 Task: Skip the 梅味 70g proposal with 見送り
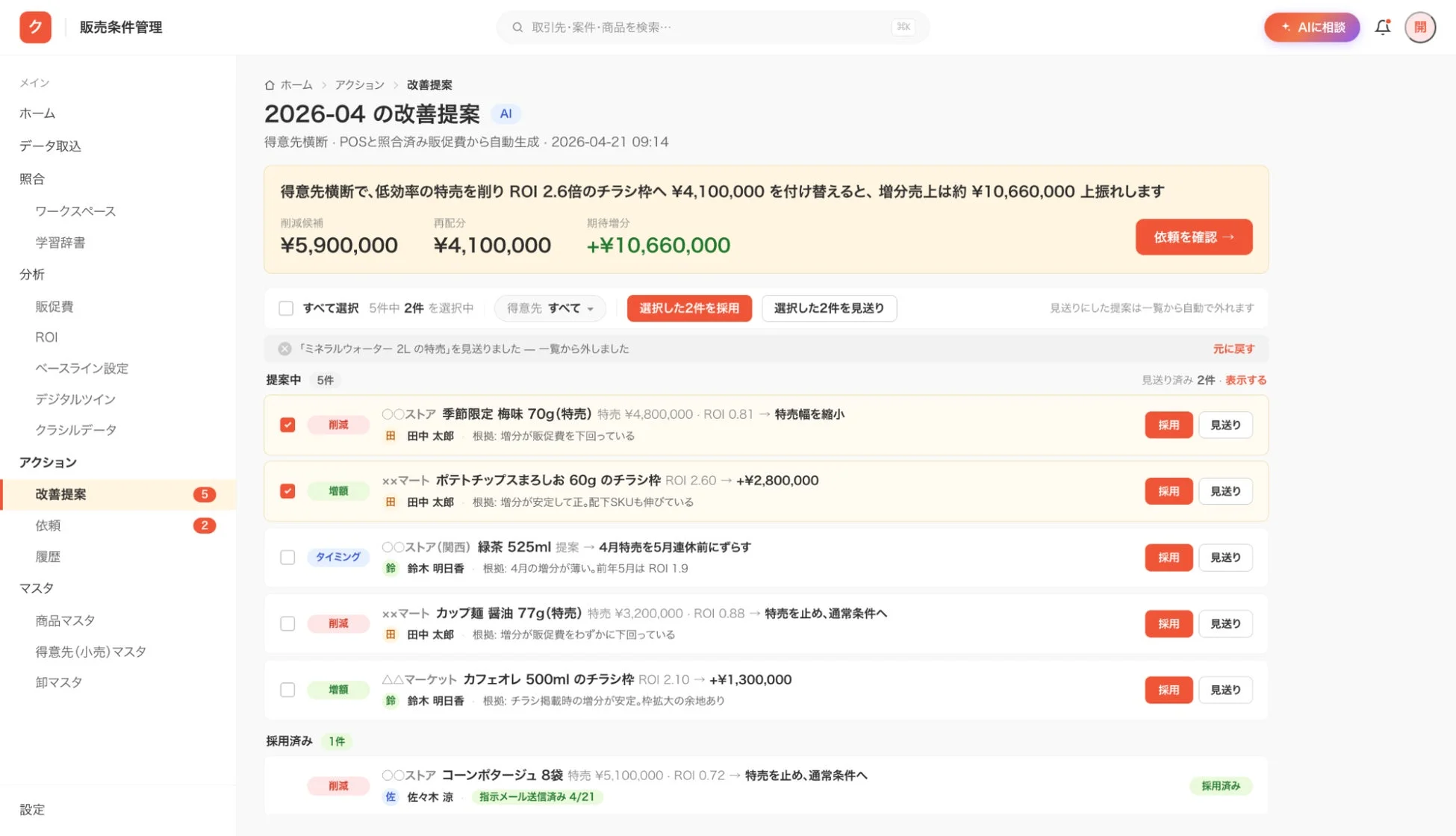pos(1225,425)
